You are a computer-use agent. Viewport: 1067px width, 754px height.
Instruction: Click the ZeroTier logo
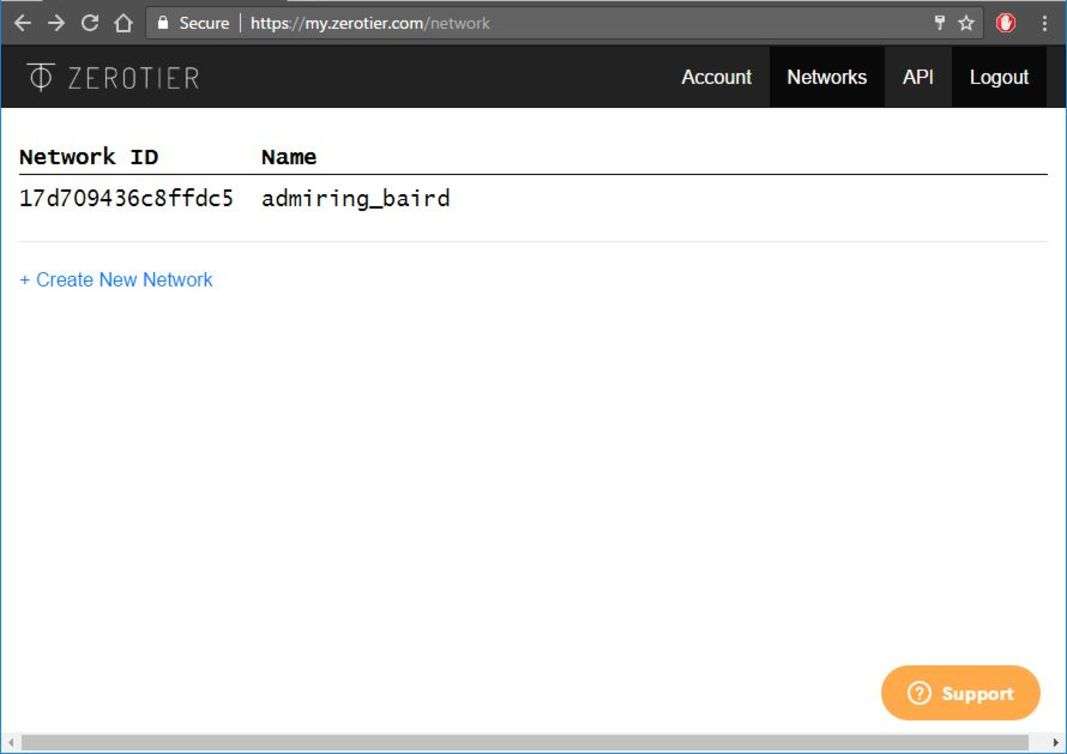pyautogui.click(x=113, y=77)
